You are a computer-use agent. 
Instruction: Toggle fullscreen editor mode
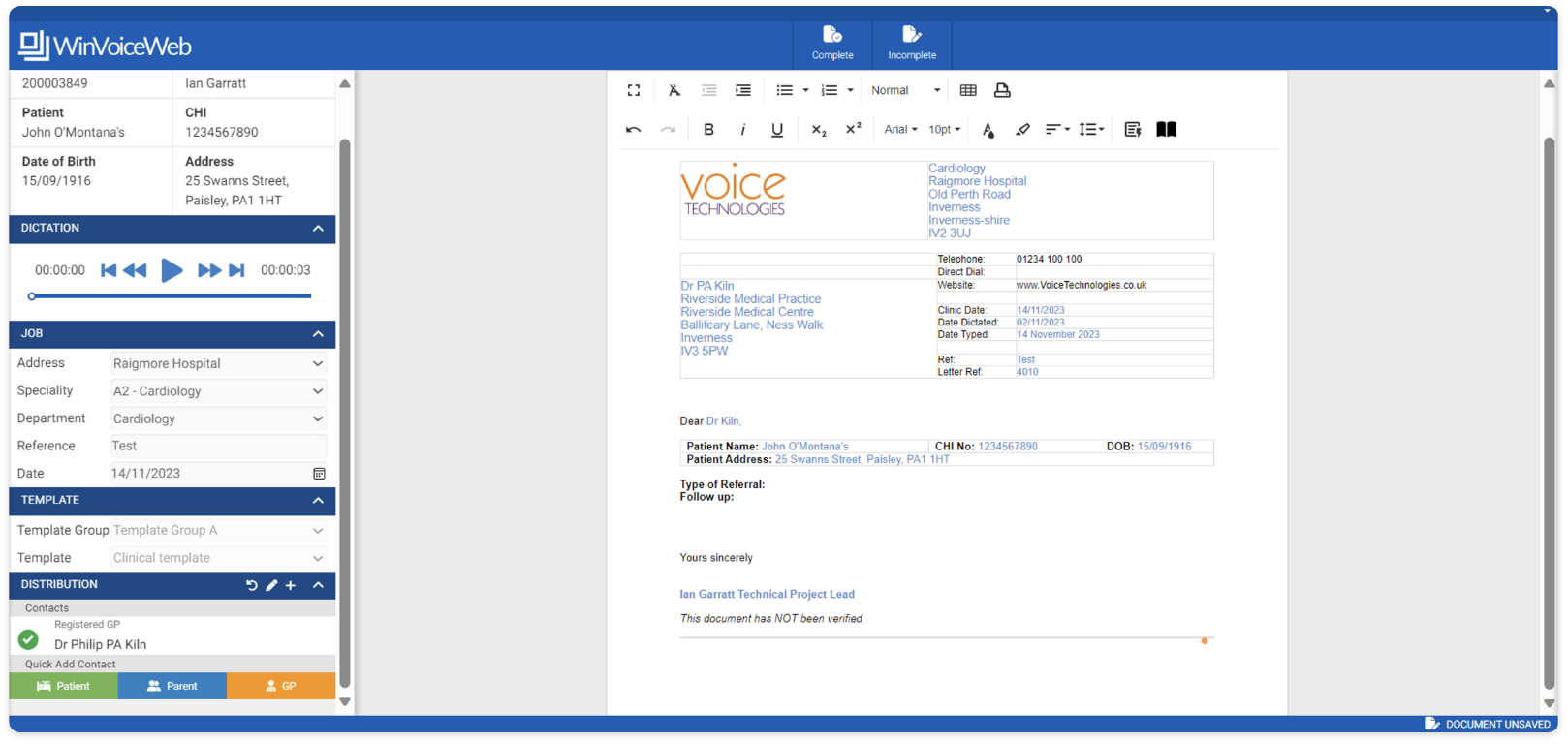tap(634, 90)
